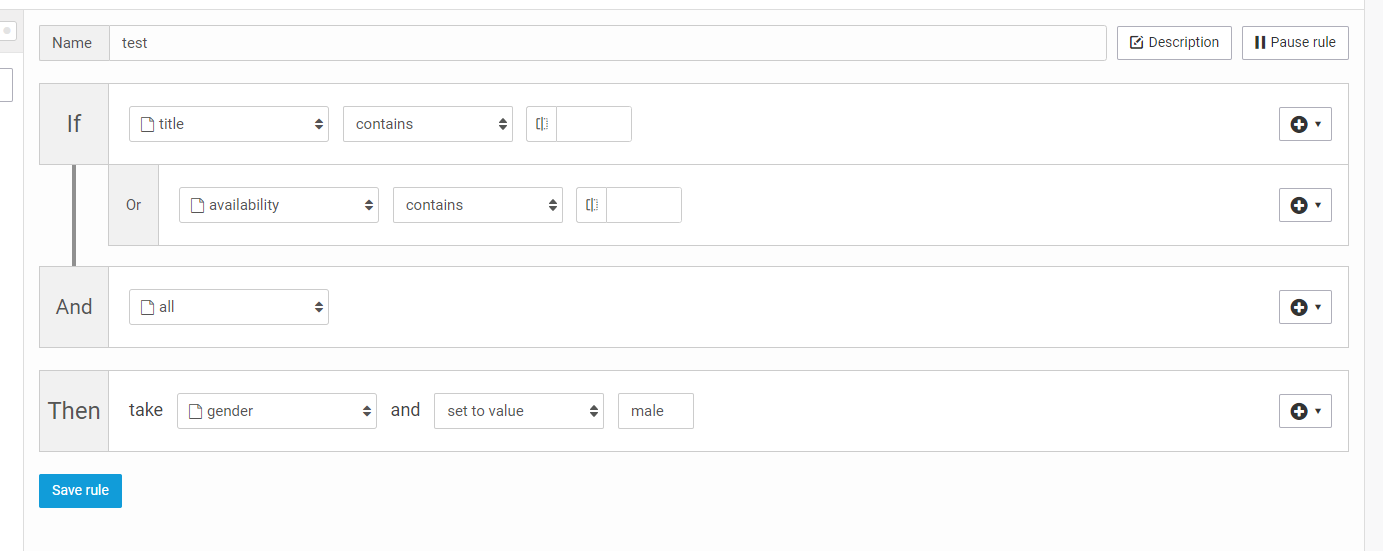Click the title condition value text box

[594, 124]
